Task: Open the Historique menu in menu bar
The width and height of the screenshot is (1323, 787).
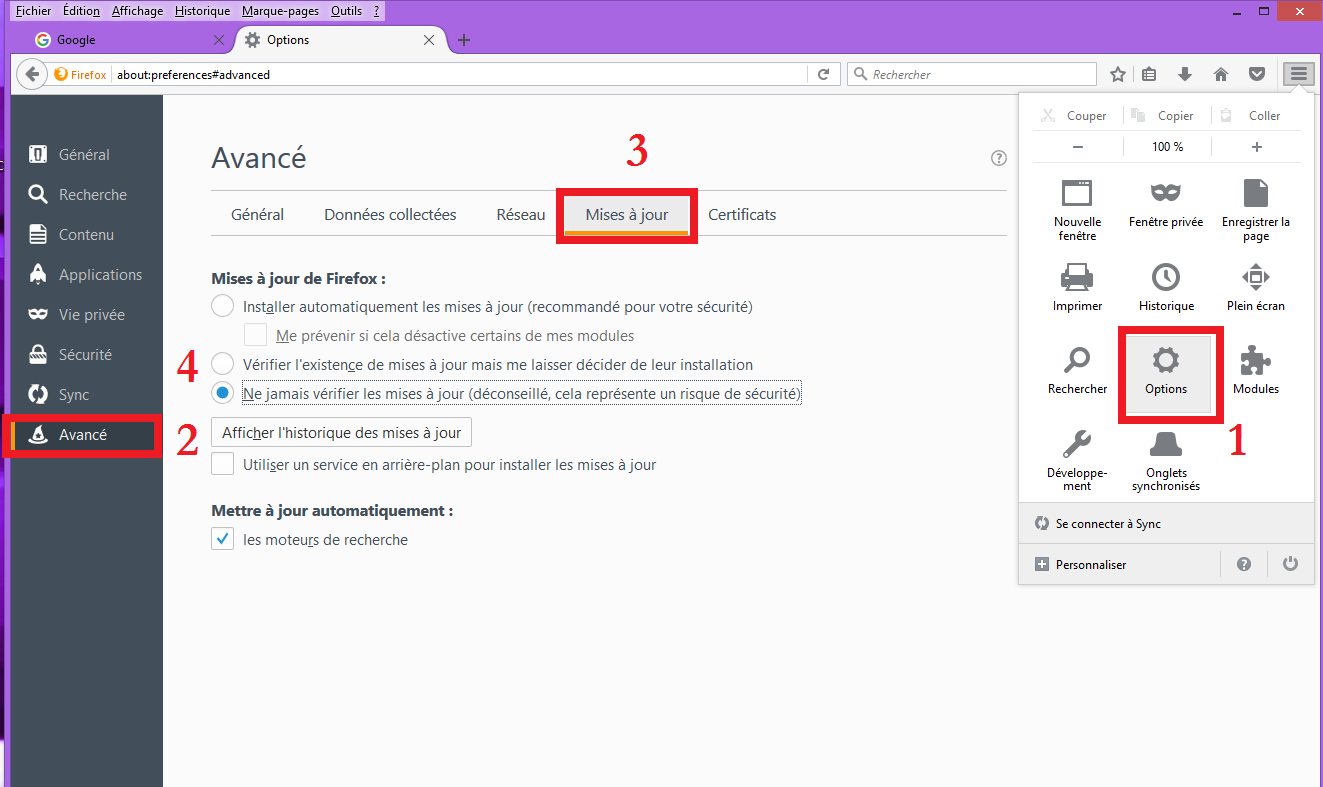Action: point(202,11)
